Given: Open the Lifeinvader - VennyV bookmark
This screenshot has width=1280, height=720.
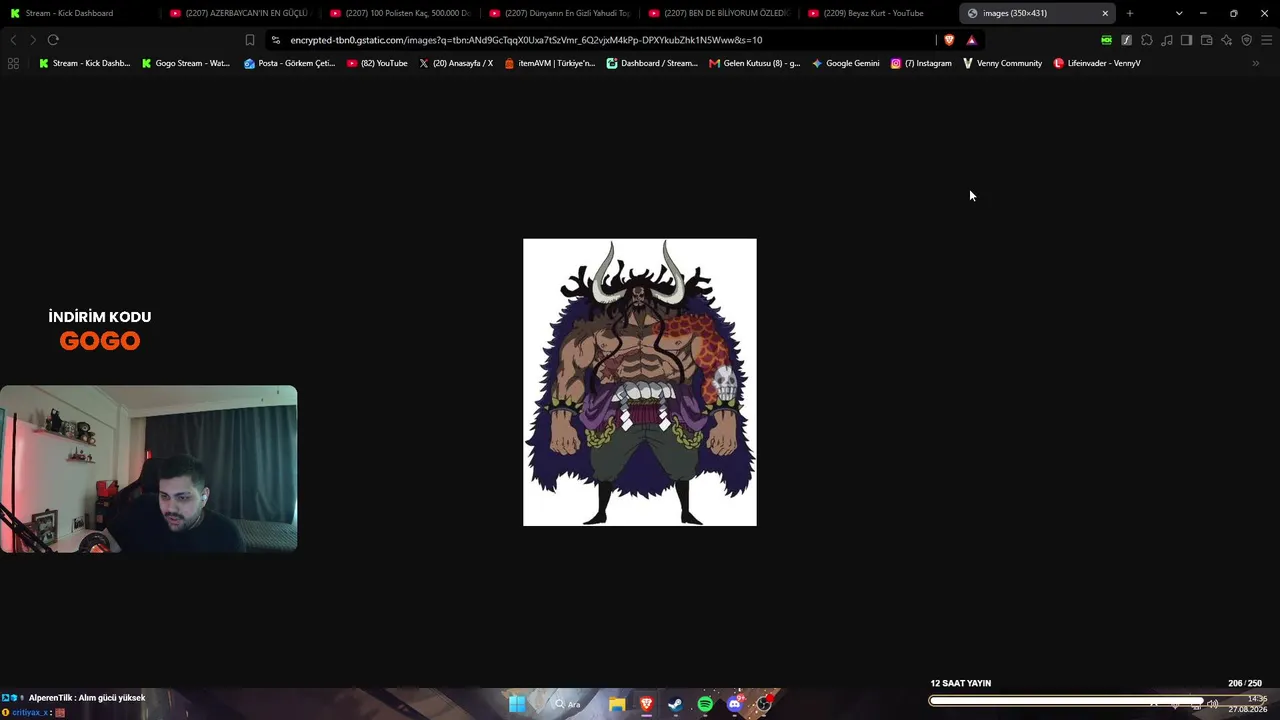Looking at the screenshot, I should 1097,63.
